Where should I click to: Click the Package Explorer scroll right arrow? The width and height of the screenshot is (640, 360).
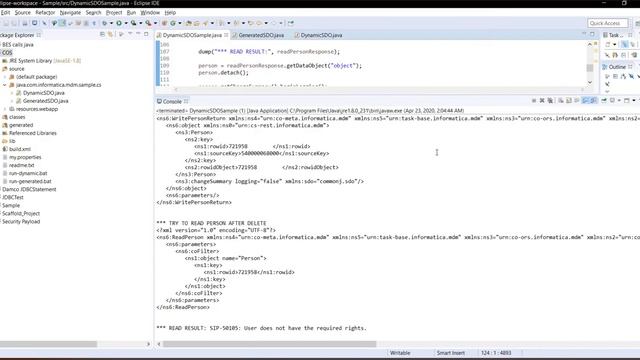148,344
